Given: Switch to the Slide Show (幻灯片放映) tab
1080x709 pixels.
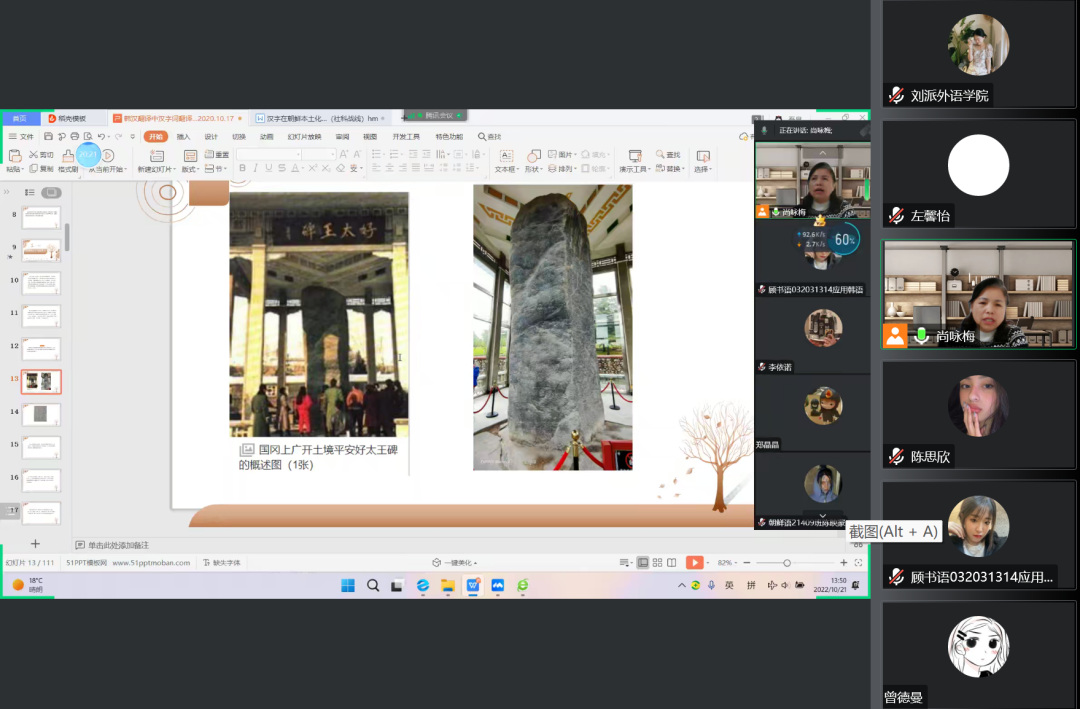Looking at the screenshot, I should pos(304,136).
